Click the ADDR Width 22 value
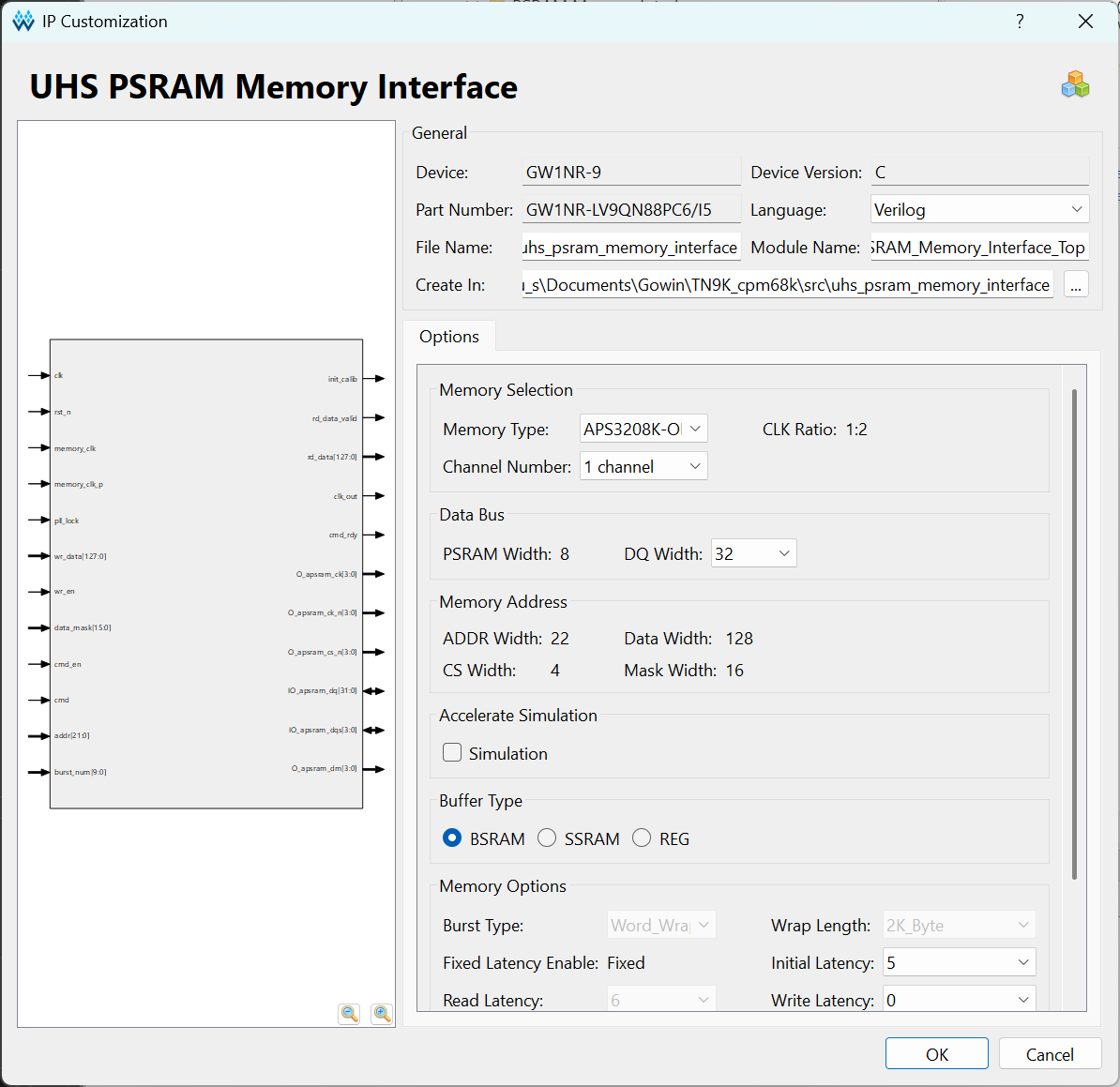 pyautogui.click(x=560, y=638)
